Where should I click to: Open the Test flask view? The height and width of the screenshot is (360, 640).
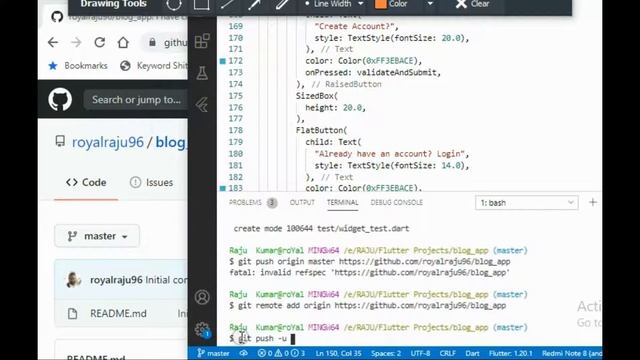pyautogui.click(x=202, y=73)
